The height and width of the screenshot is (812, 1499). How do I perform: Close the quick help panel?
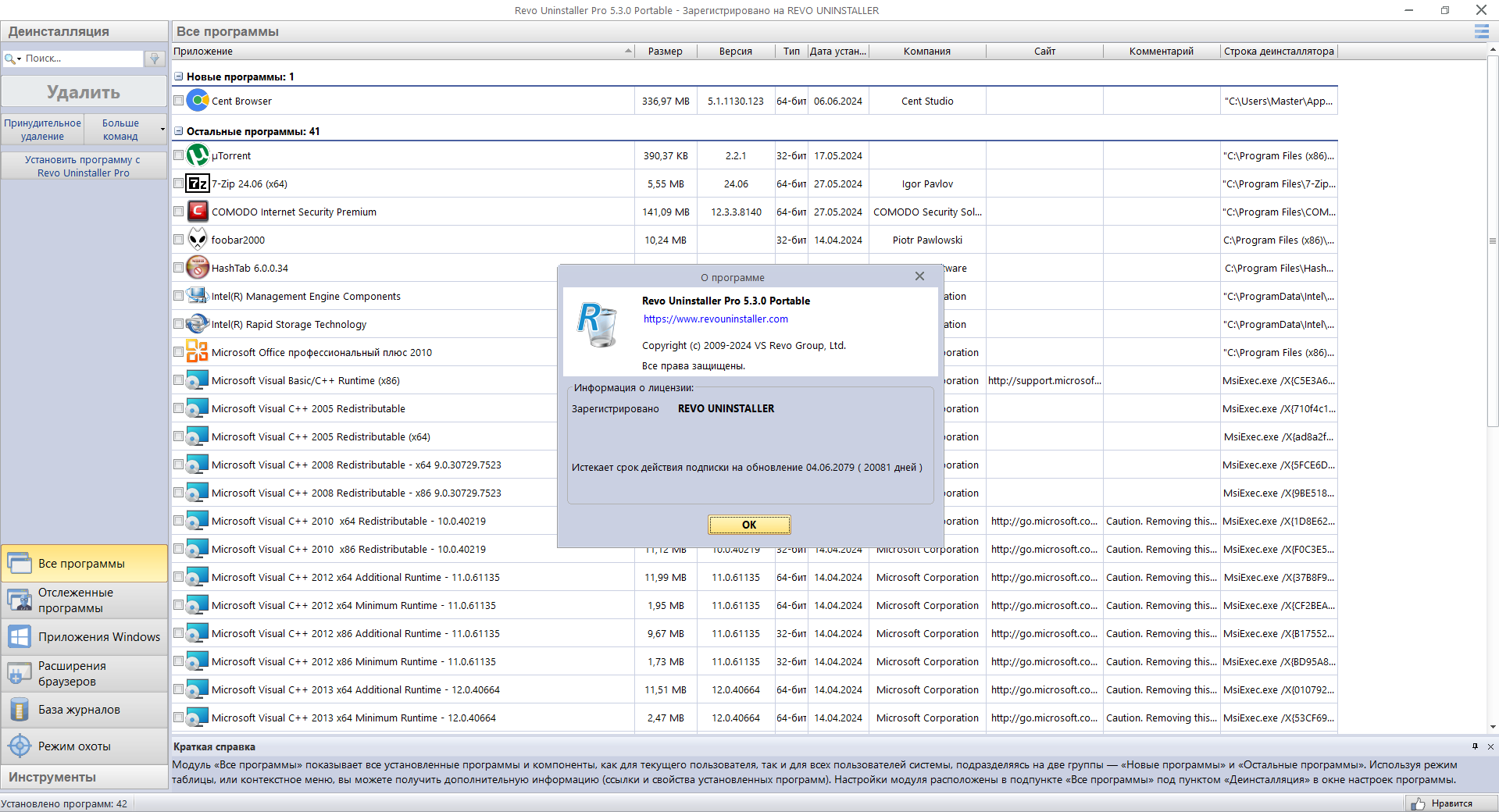1490,746
